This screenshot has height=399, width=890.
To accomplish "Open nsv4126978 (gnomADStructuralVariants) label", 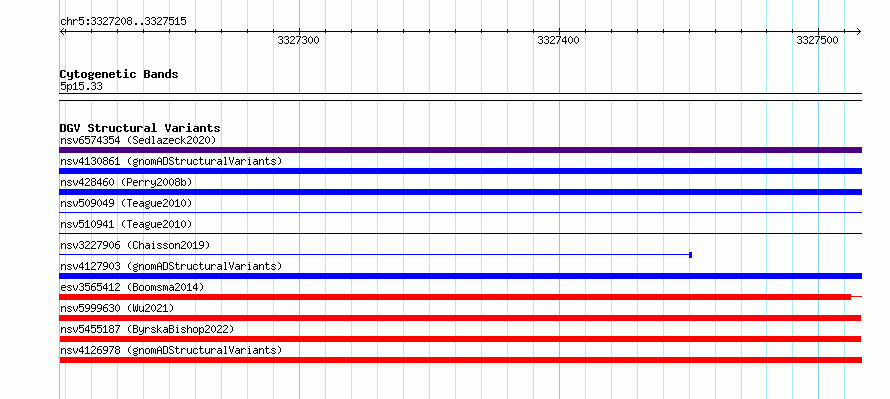I will tap(171, 350).
